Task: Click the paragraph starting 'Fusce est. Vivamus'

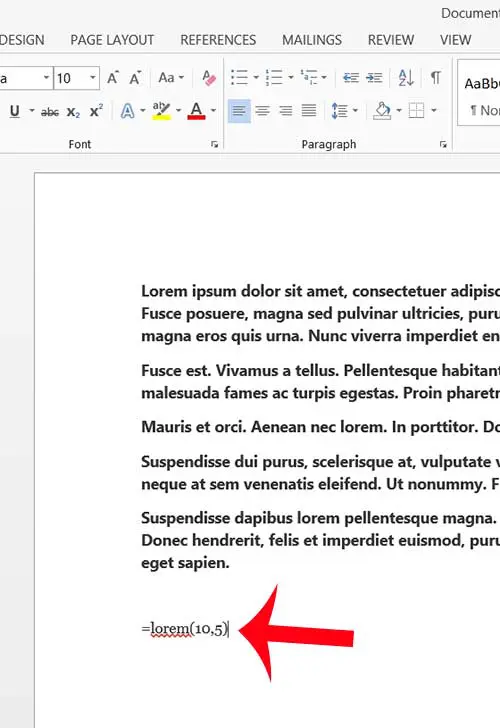Action: pyautogui.click(x=320, y=382)
